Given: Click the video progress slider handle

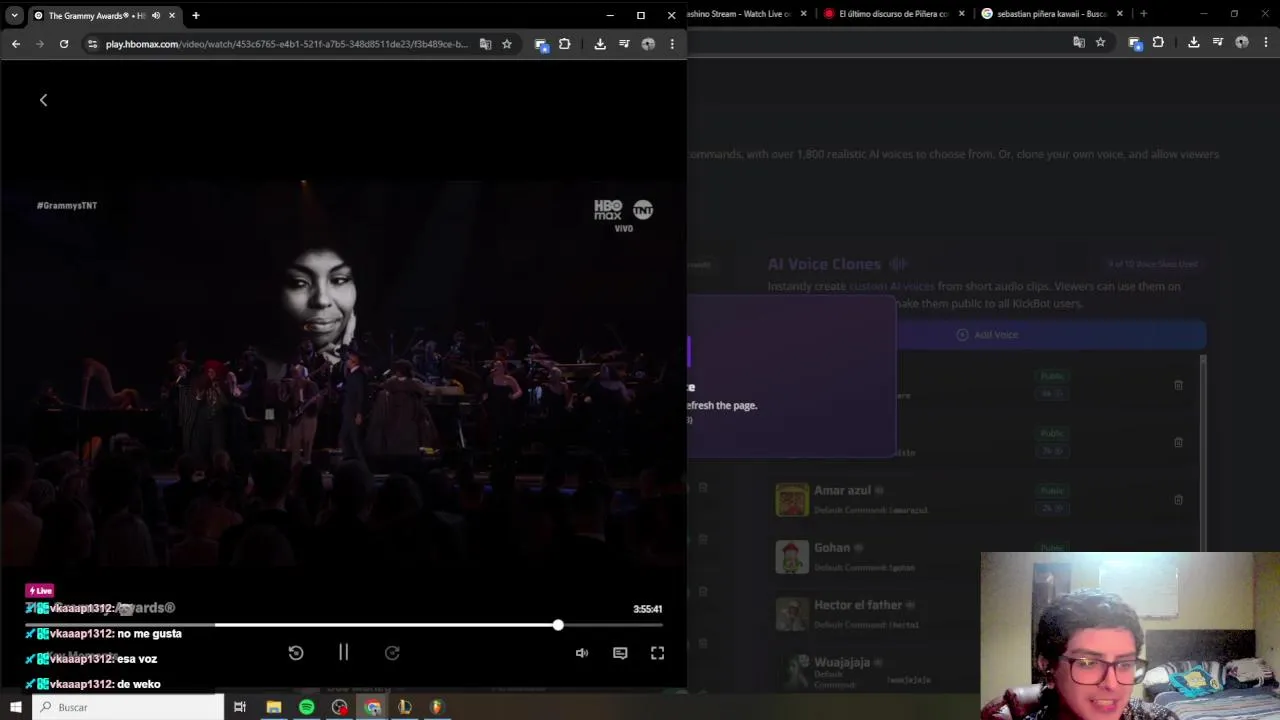Looking at the screenshot, I should point(558,625).
